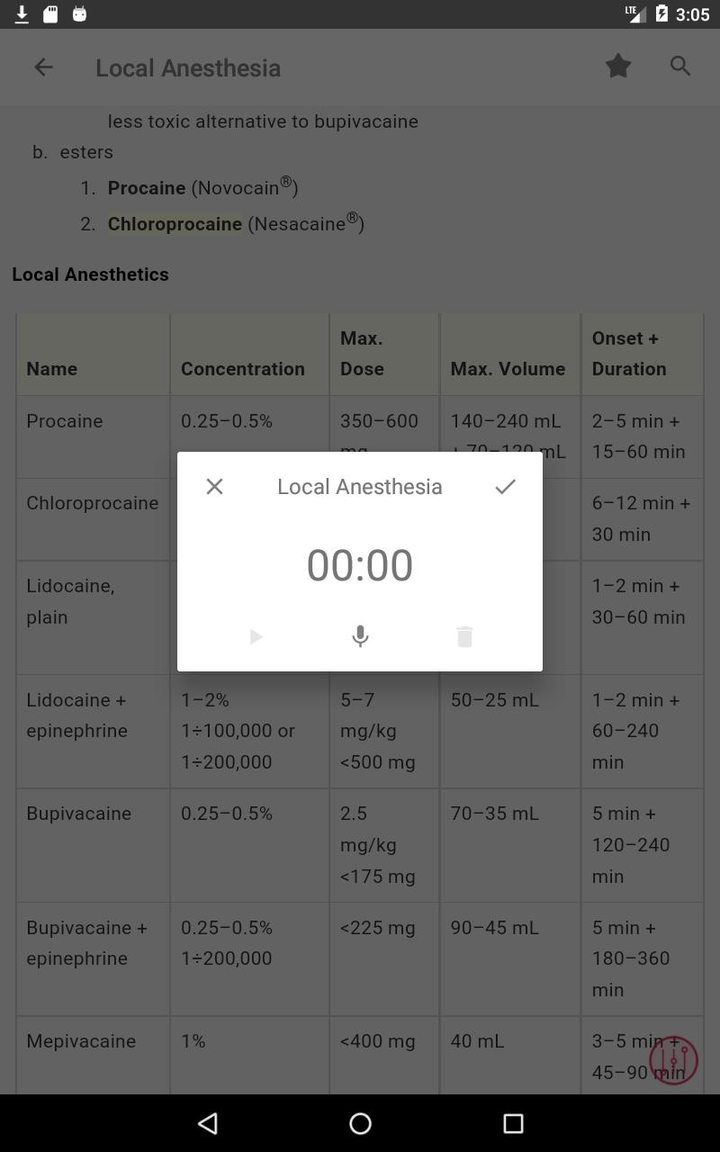Tap the Android debug status icon
The image size is (720, 1152).
pos(79,14)
